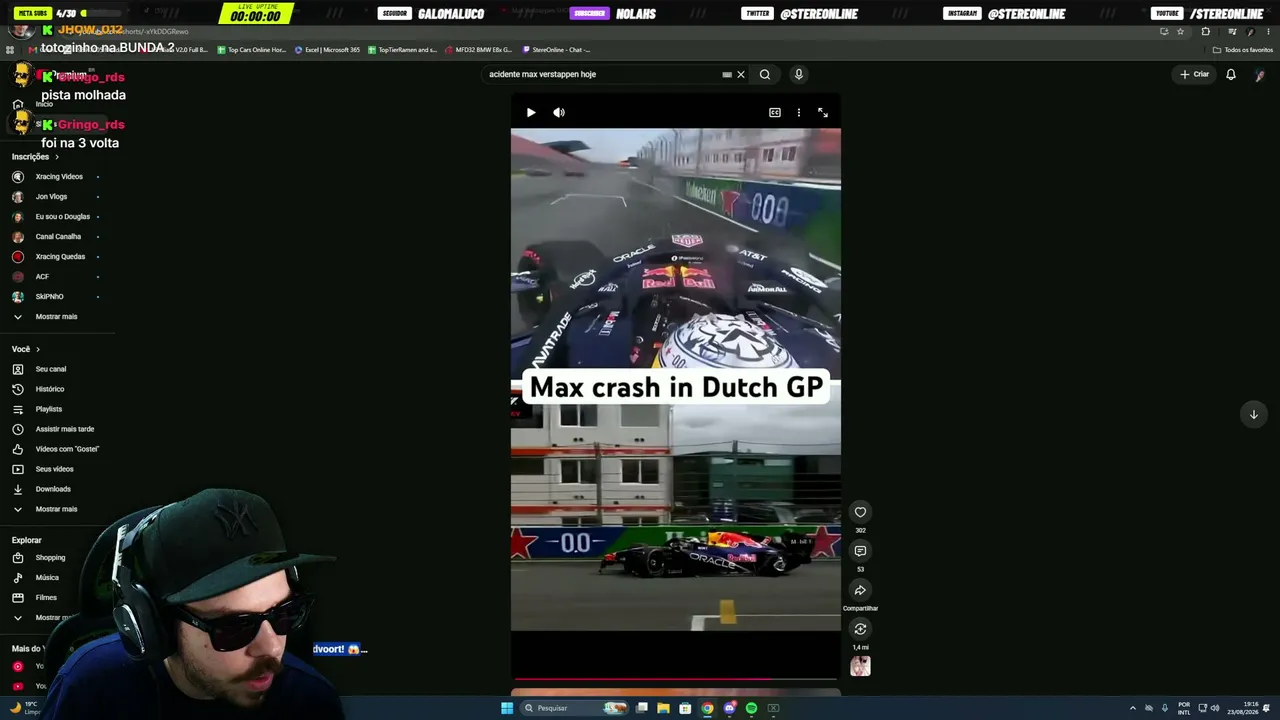1280x720 pixels.
Task: Share the short via Compartilhar
Action: [x=860, y=590]
